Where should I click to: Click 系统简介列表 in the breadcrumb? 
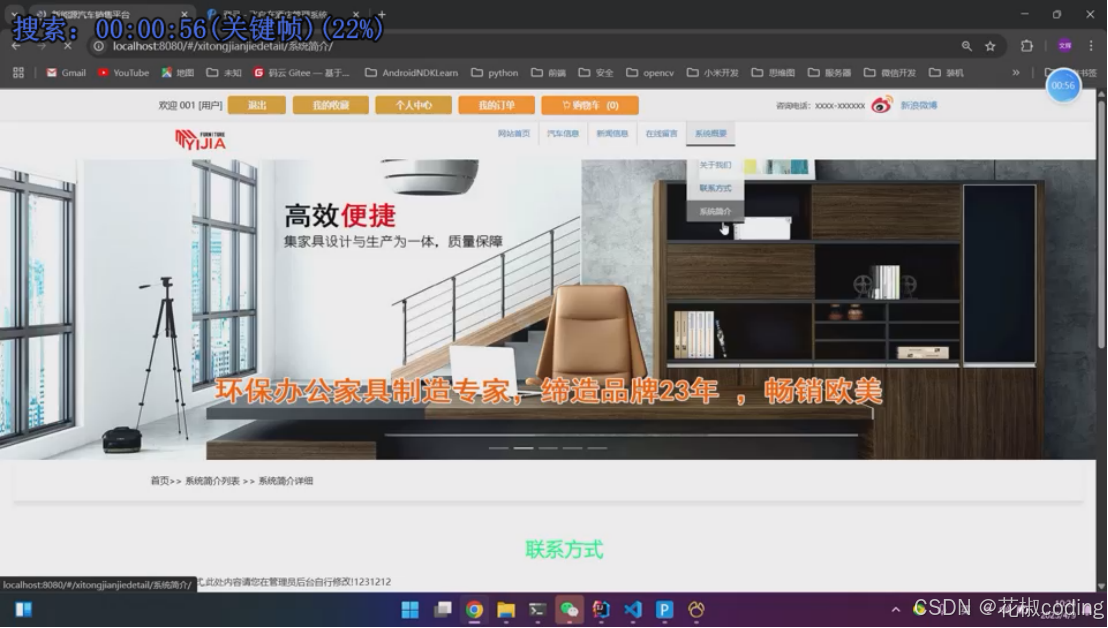[212, 481]
